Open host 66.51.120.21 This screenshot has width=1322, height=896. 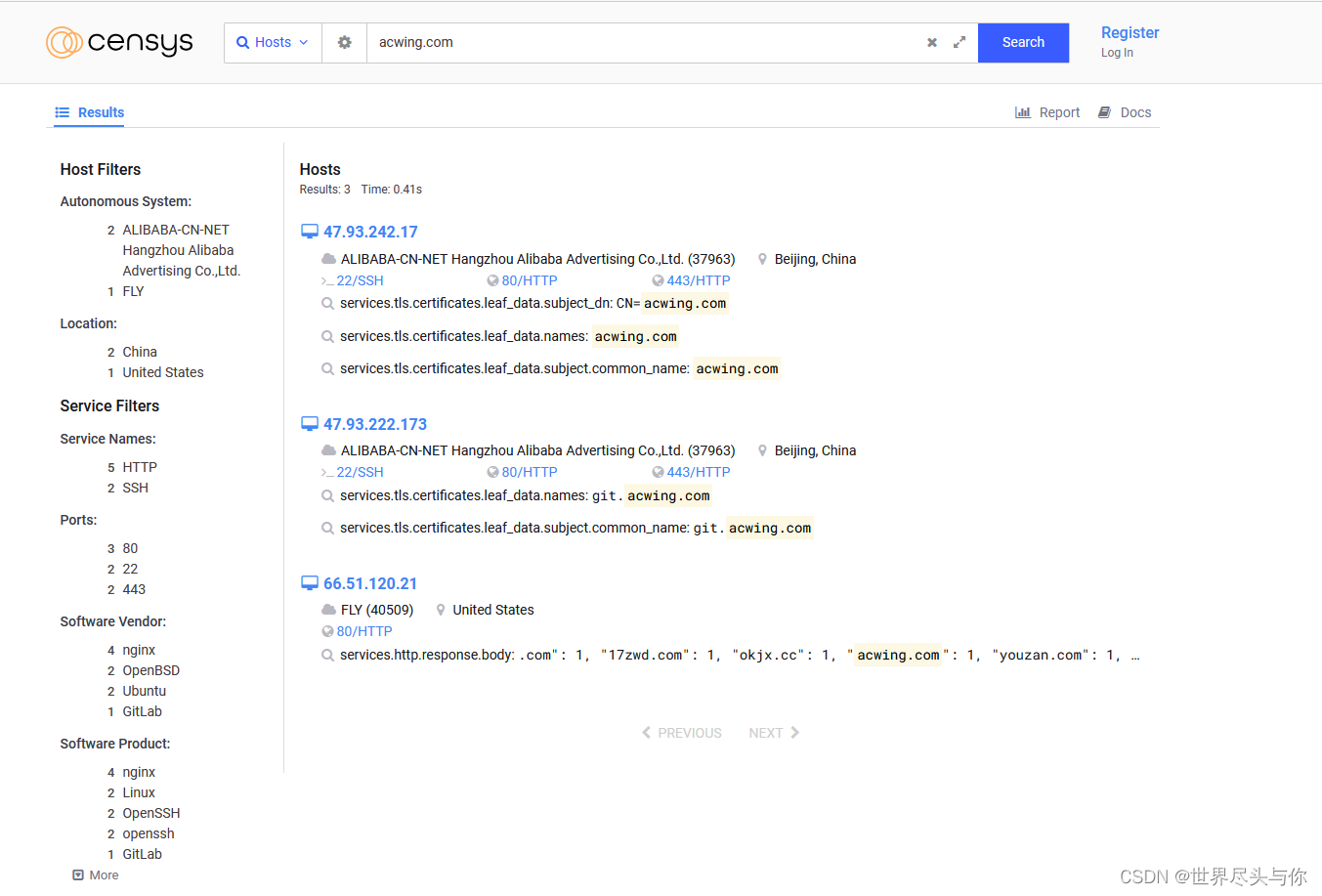pos(370,583)
